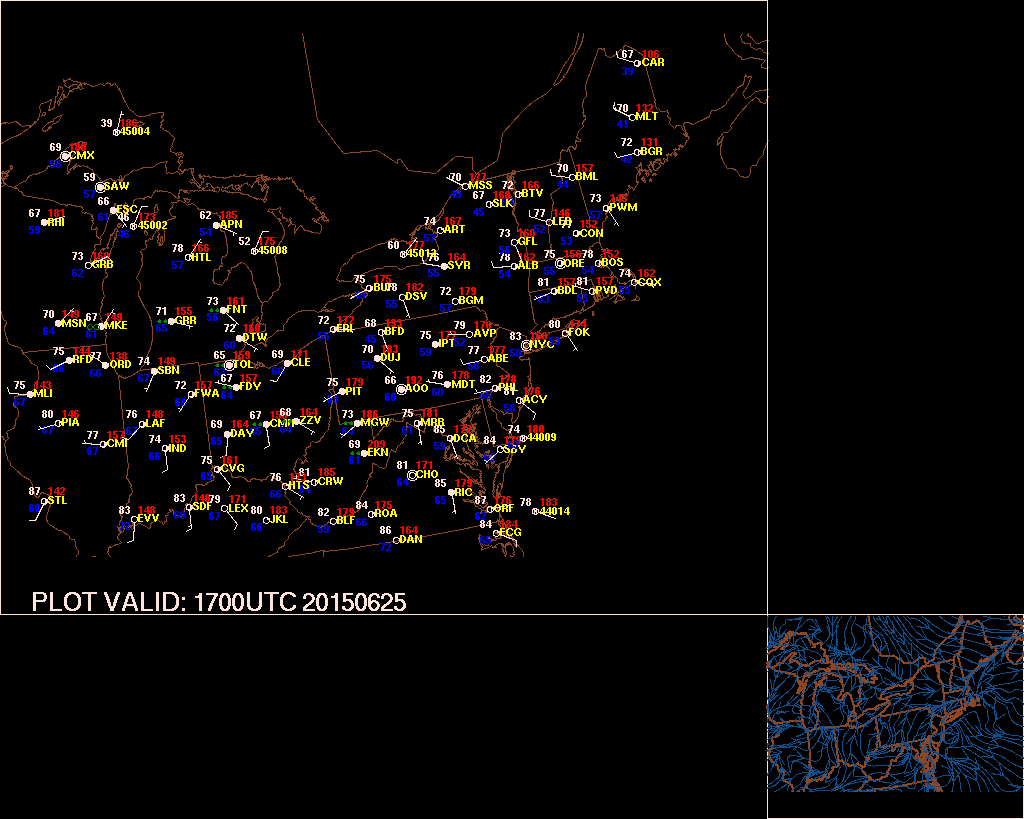Click the PLOT VALID: 1700UTC 20150625 caption
The image size is (1024, 819).
tap(219, 602)
